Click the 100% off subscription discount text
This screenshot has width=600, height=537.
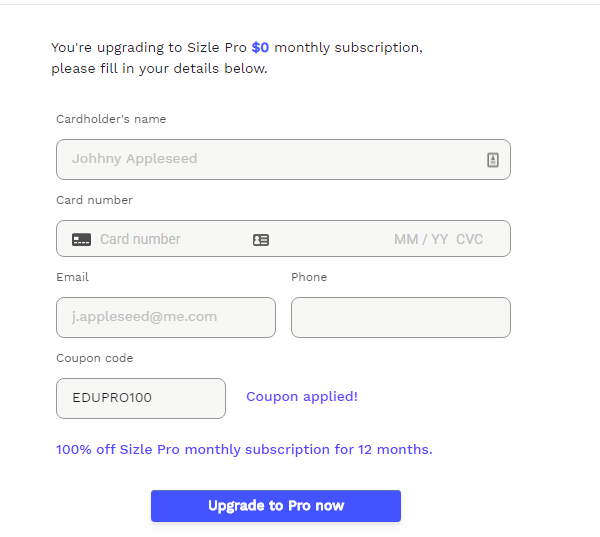[x=244, y=450]
